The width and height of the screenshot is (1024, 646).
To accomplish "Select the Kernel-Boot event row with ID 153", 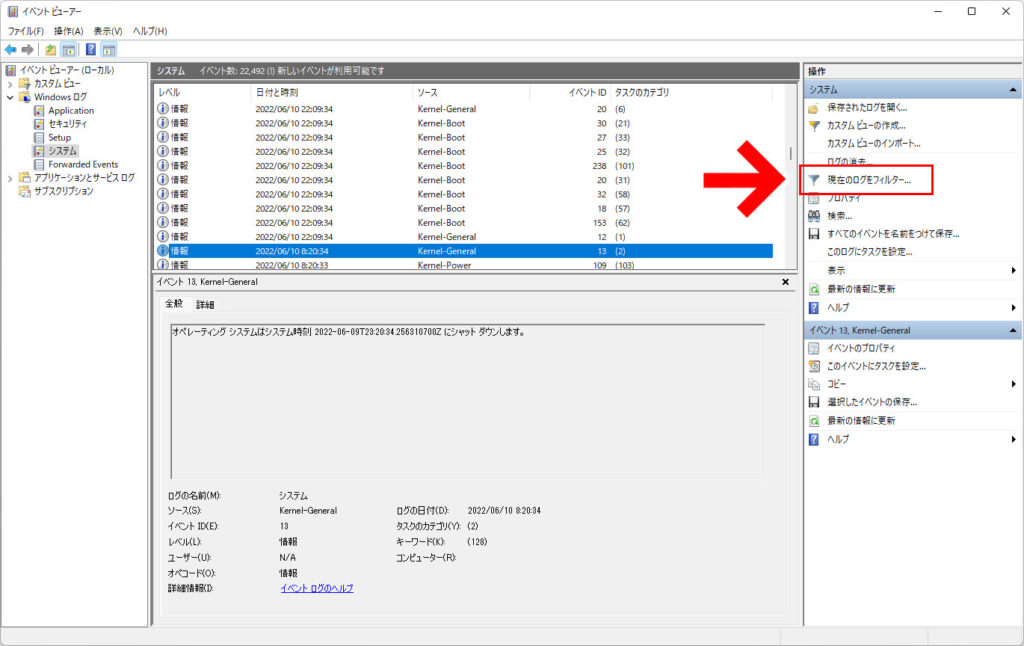I will coord(464,223).
